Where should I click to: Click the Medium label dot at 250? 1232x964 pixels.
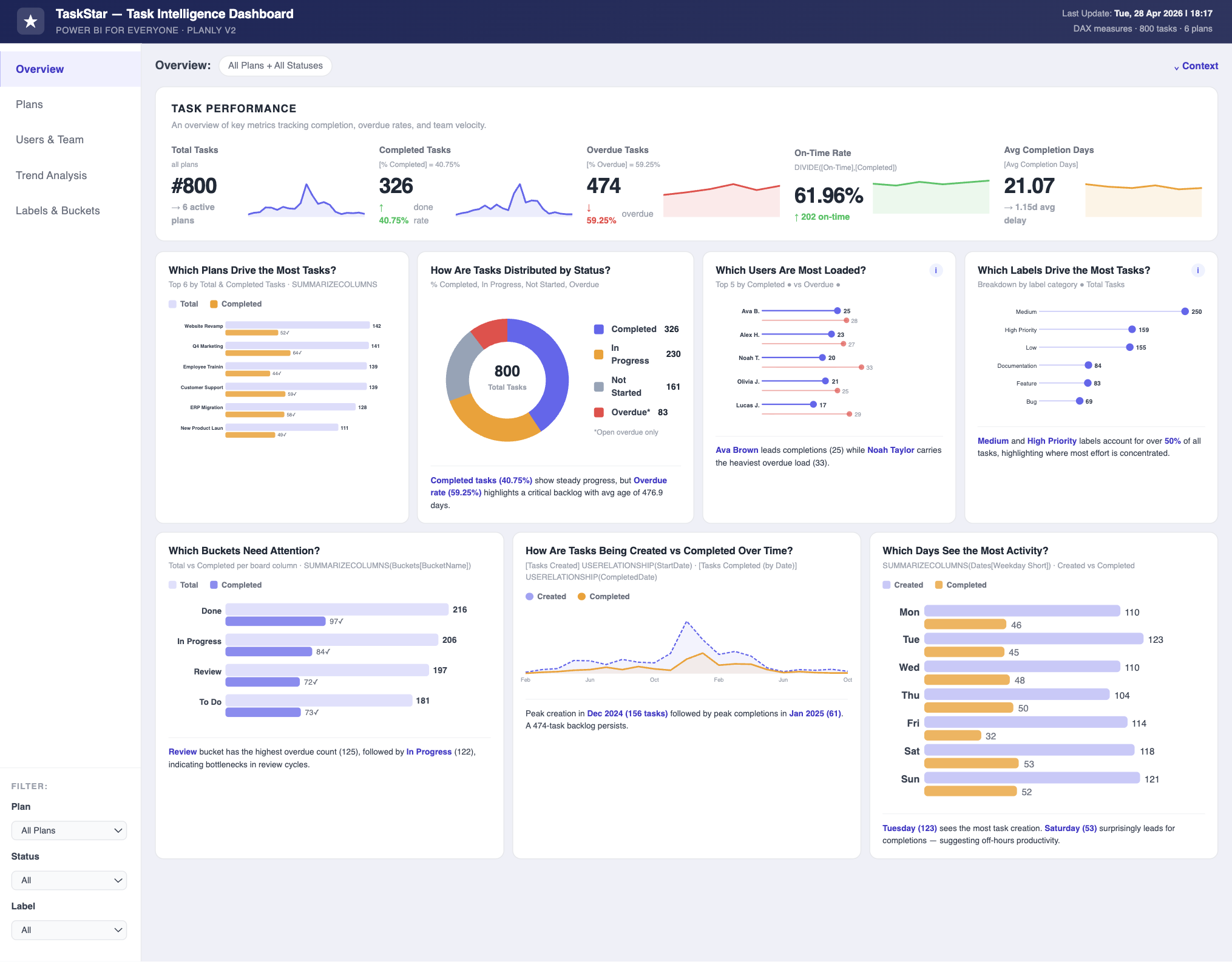(x=1185, y=311)
